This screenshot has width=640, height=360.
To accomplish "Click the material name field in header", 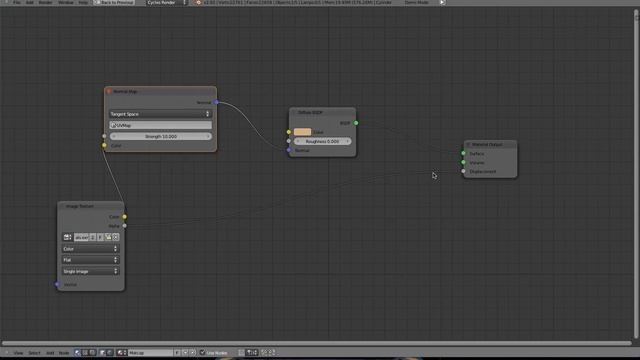I will point(151,353).
